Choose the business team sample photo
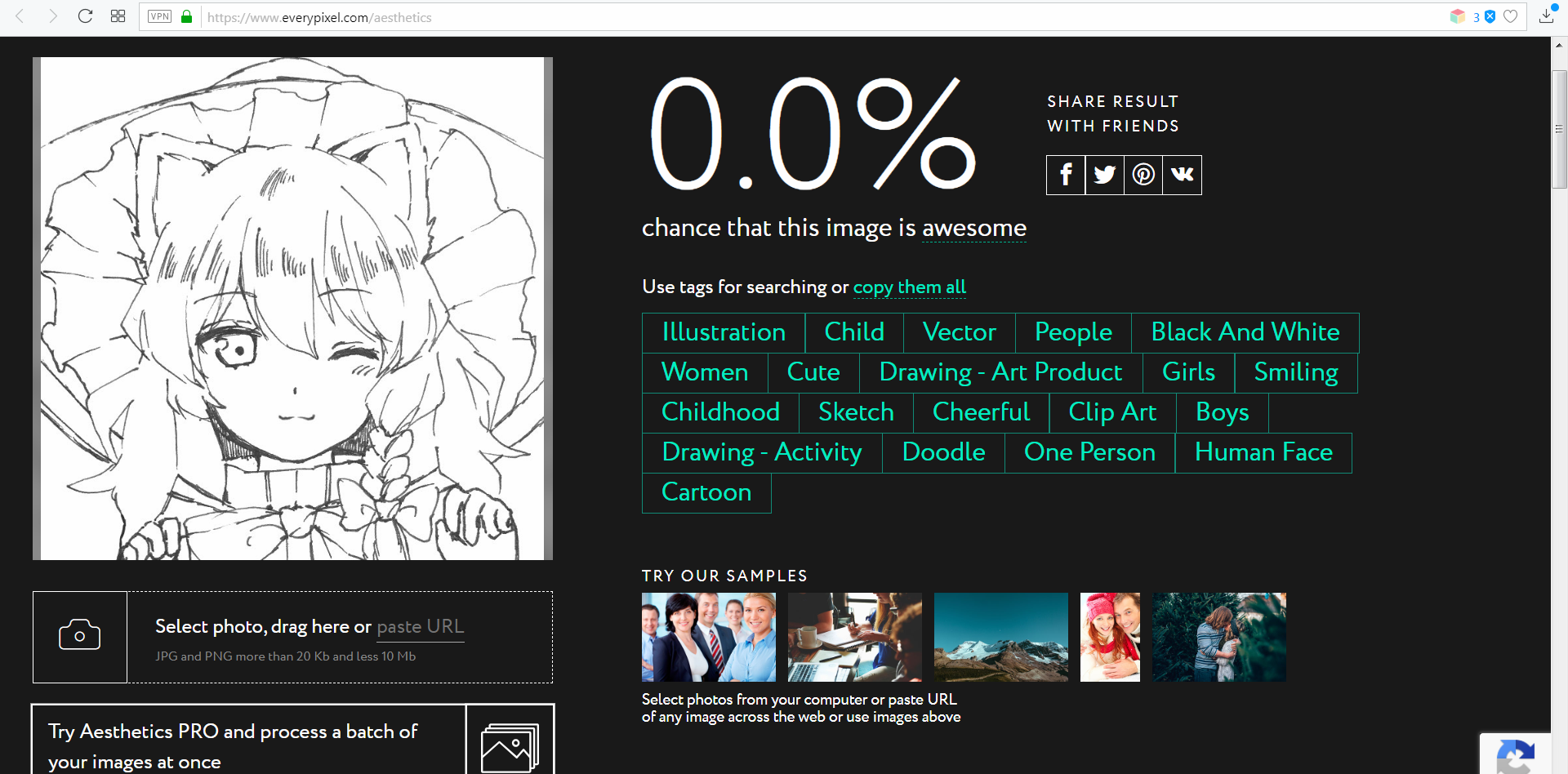The width and height of the screenshot is (1568, 774). tap(709, 637)
